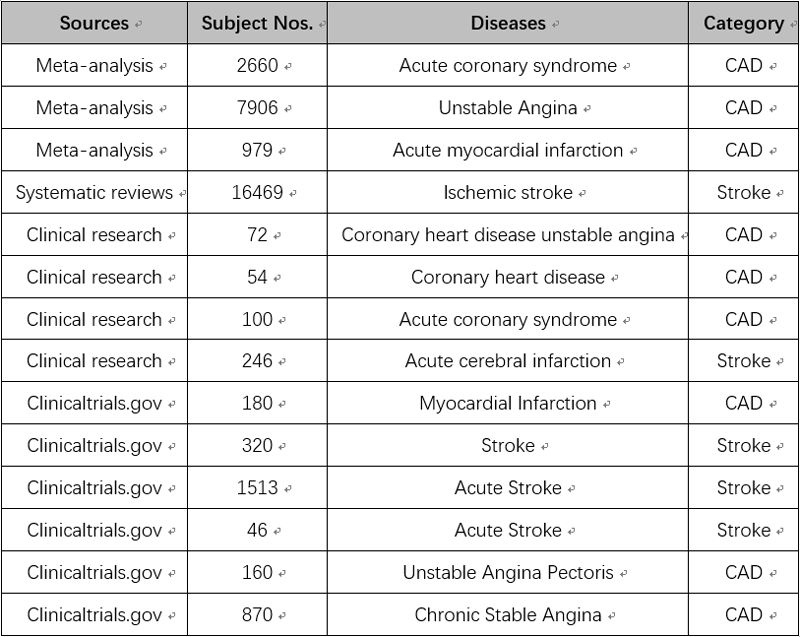Image resolution: width=800 pixels, height=637 pixels.
Task: Click the cell showing 7906
Action: tap(258, 108)
